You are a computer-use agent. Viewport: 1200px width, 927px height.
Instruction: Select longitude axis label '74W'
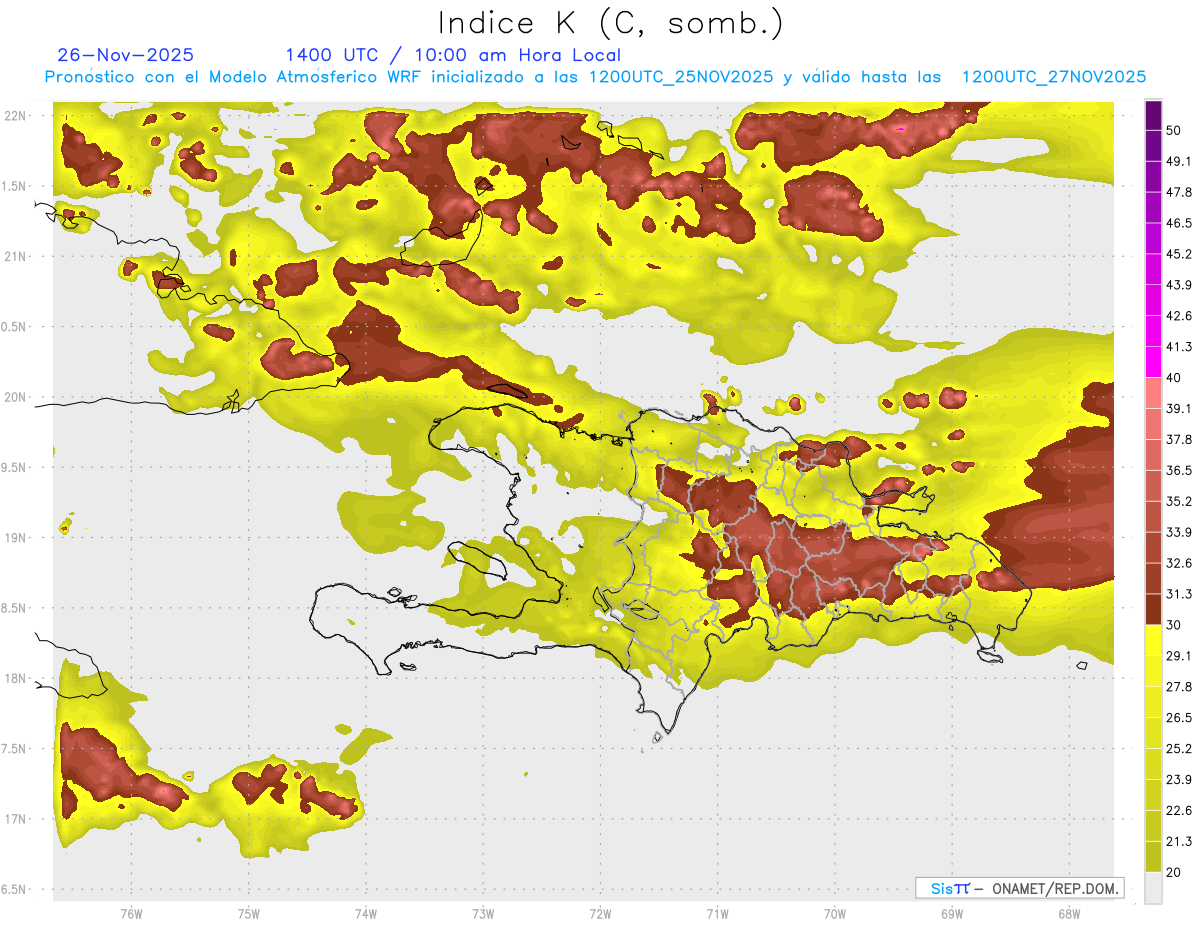click(366, 914)
